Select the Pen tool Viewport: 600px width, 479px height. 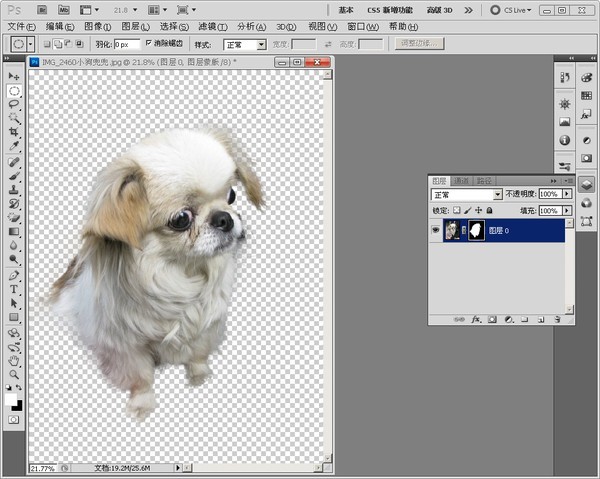pyautogui.click(x=14, y=275)
